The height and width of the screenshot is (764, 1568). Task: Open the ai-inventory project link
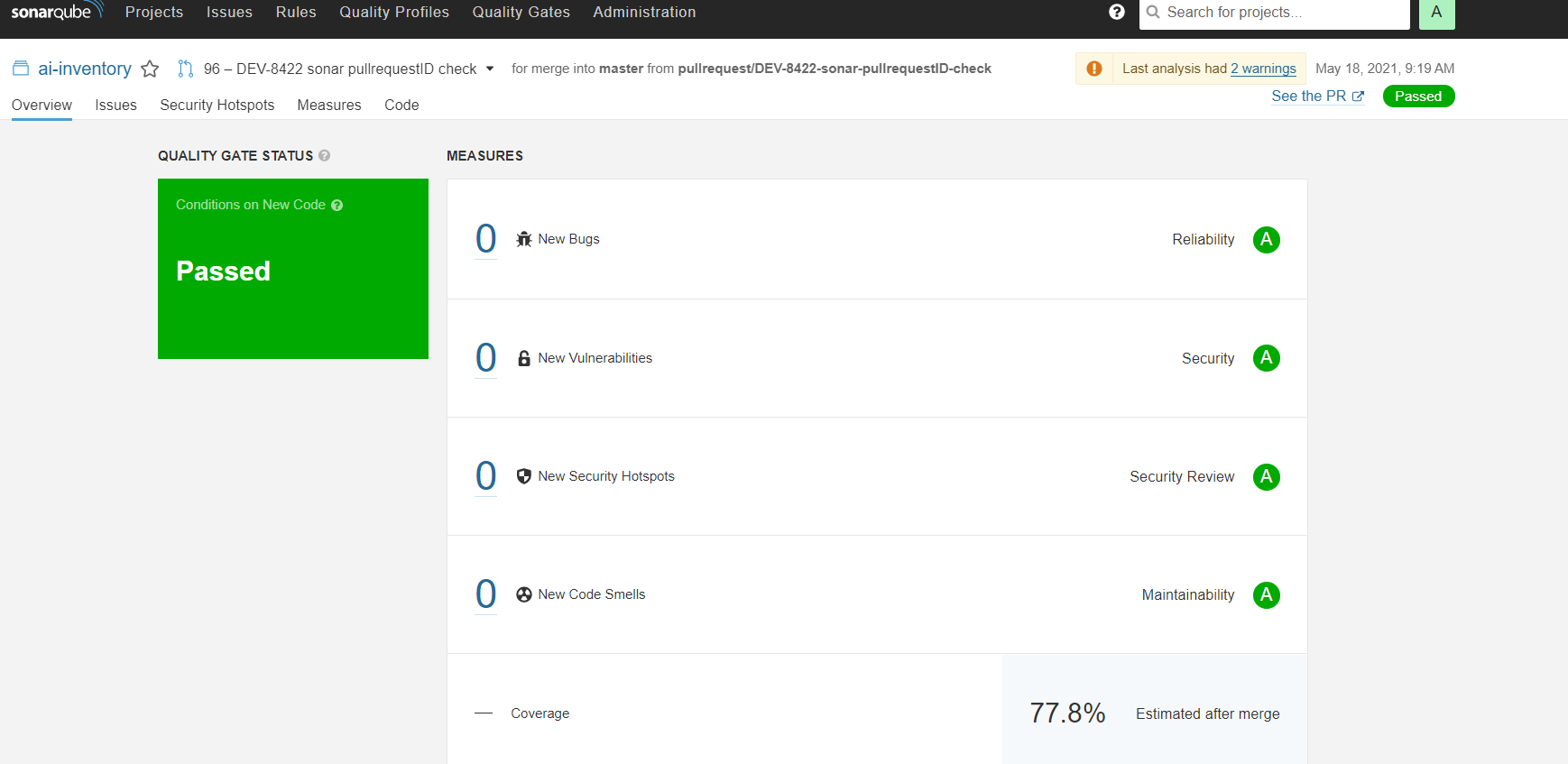tap(84, 69)
